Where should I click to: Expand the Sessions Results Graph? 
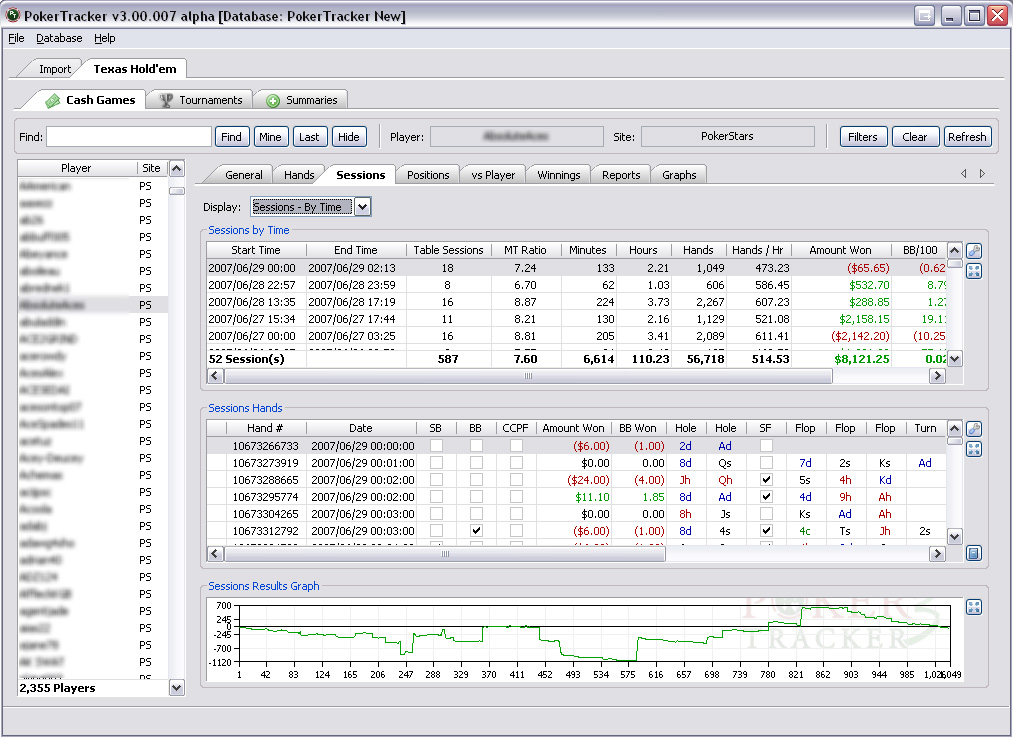point(974,607)
